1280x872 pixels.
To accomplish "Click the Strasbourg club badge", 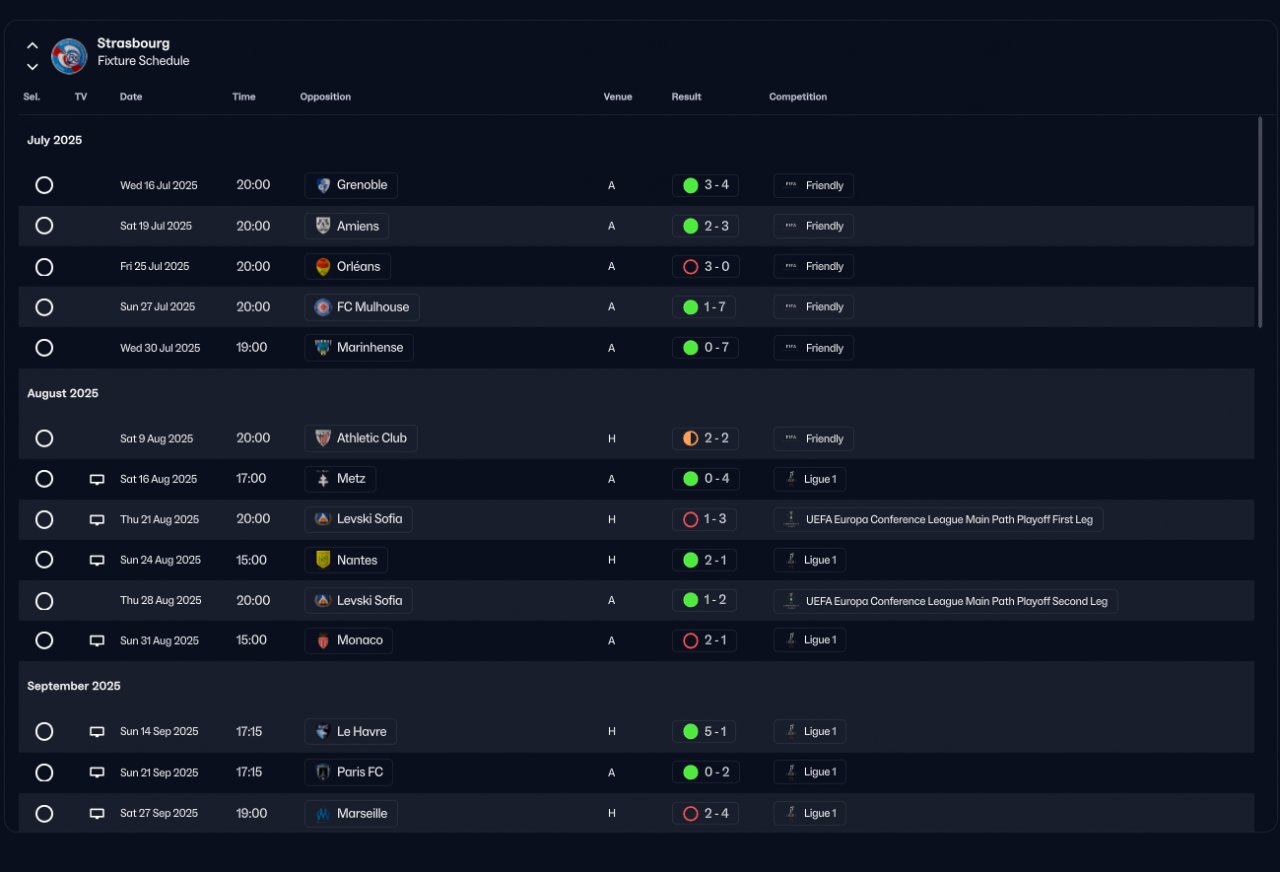I will [69, 56].
